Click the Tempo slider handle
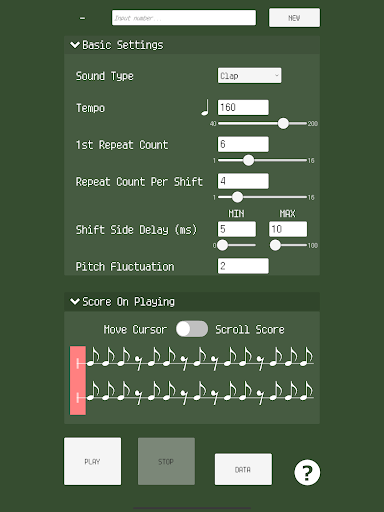 283,123
